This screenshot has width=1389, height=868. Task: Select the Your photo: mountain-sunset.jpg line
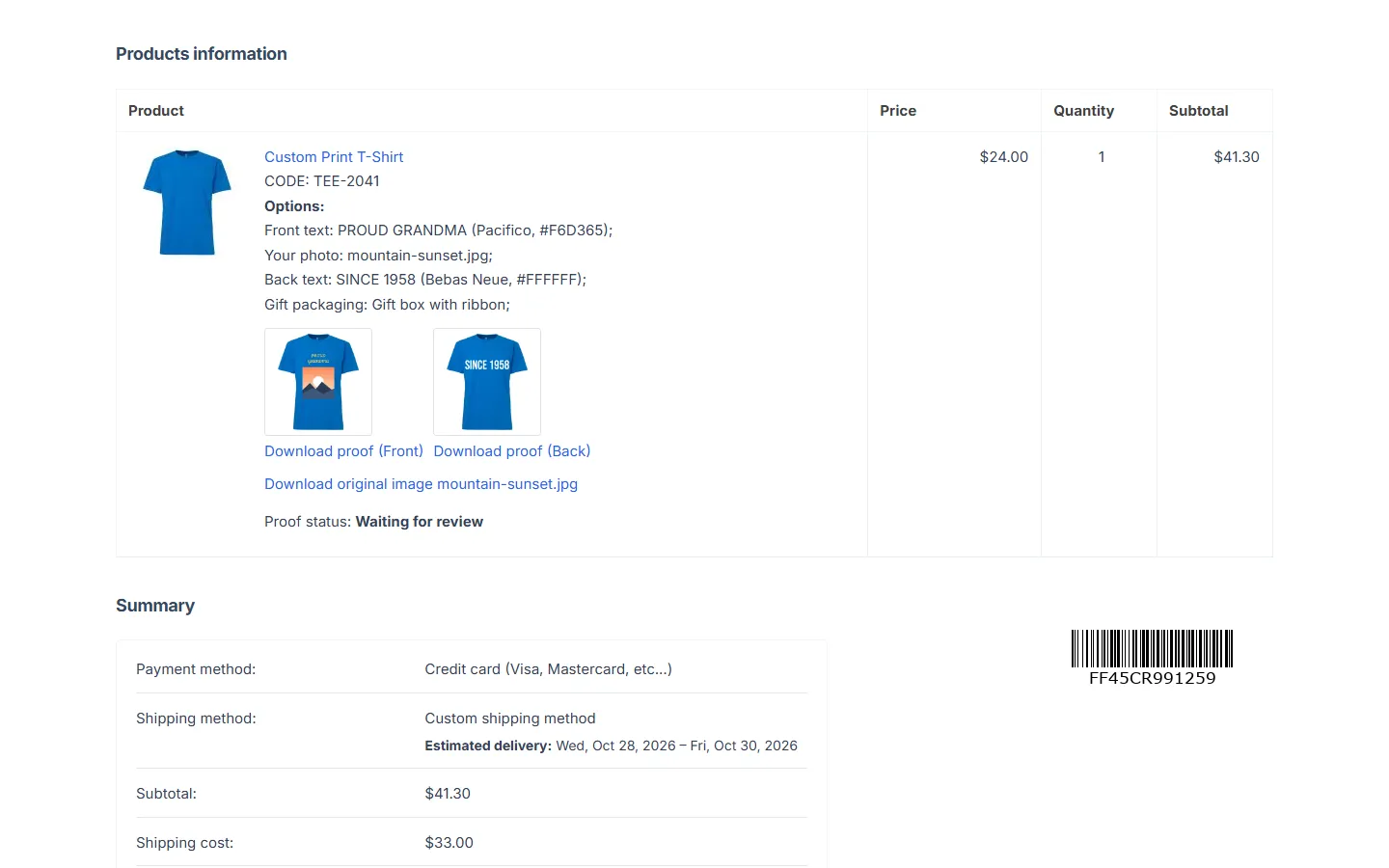[x=378, y=255]
